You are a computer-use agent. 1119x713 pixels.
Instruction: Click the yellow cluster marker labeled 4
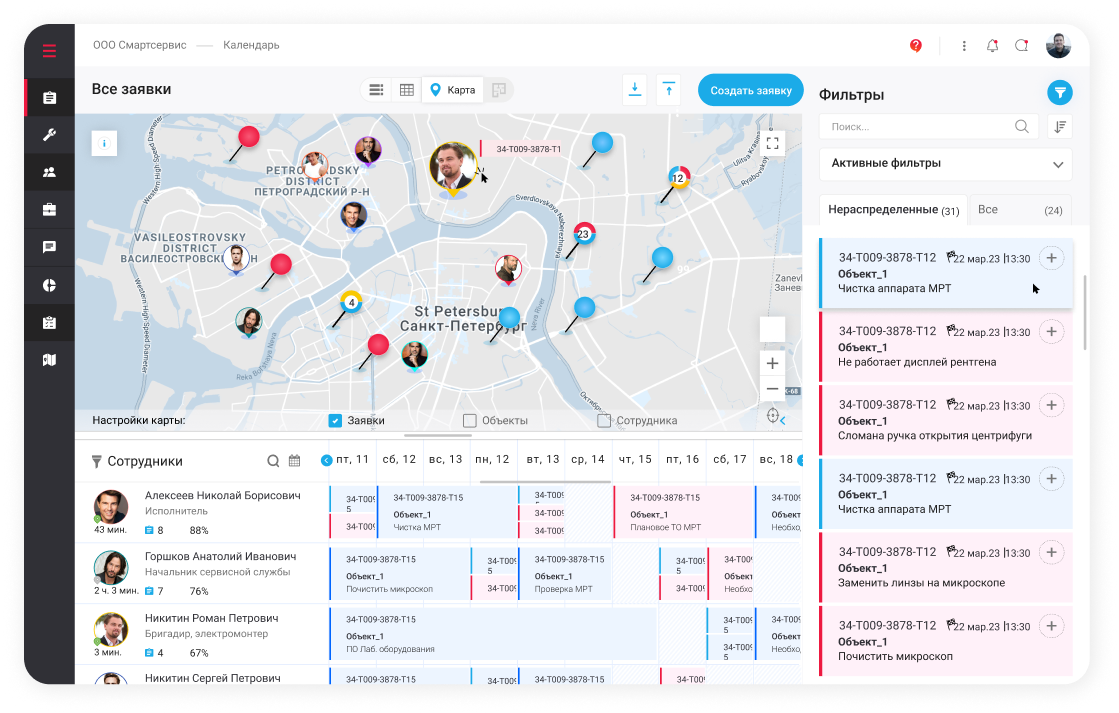[x=351, y=302]
